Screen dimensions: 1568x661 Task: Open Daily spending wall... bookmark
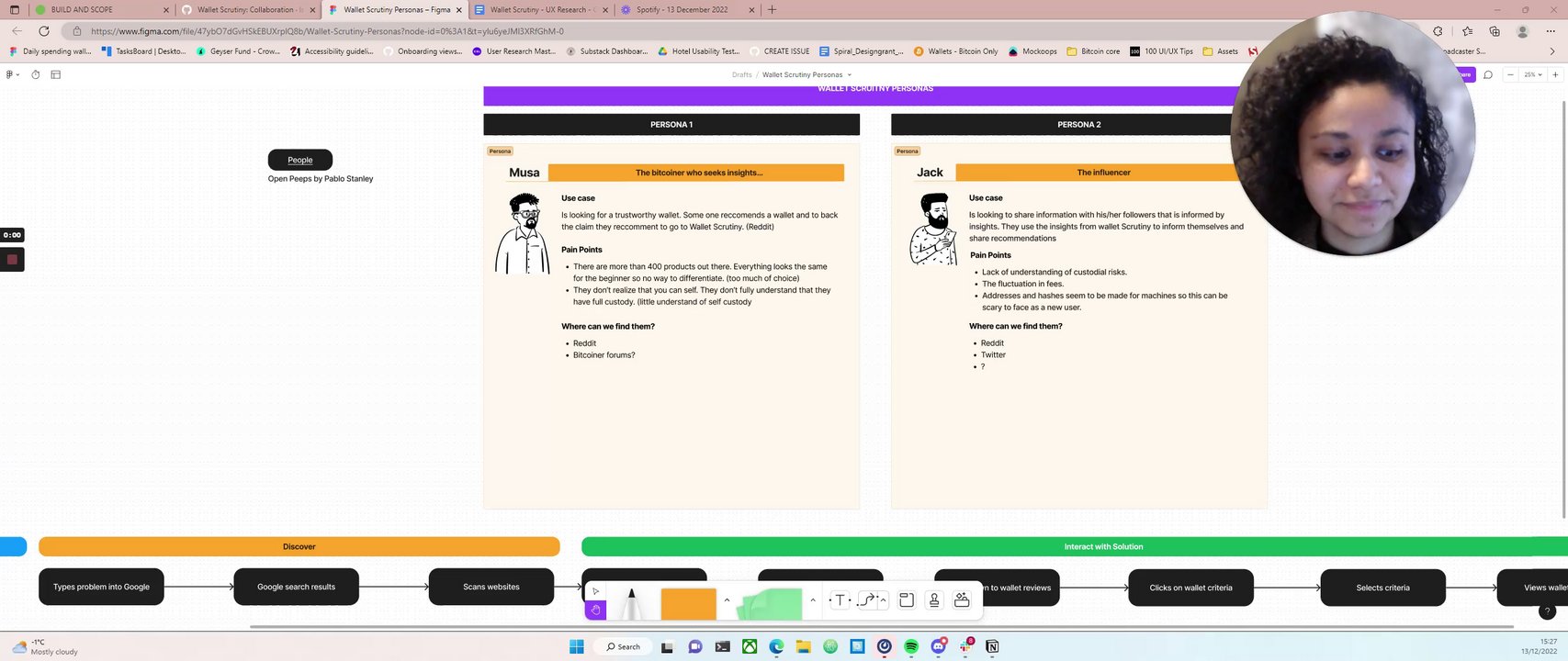tap(50, 51)
